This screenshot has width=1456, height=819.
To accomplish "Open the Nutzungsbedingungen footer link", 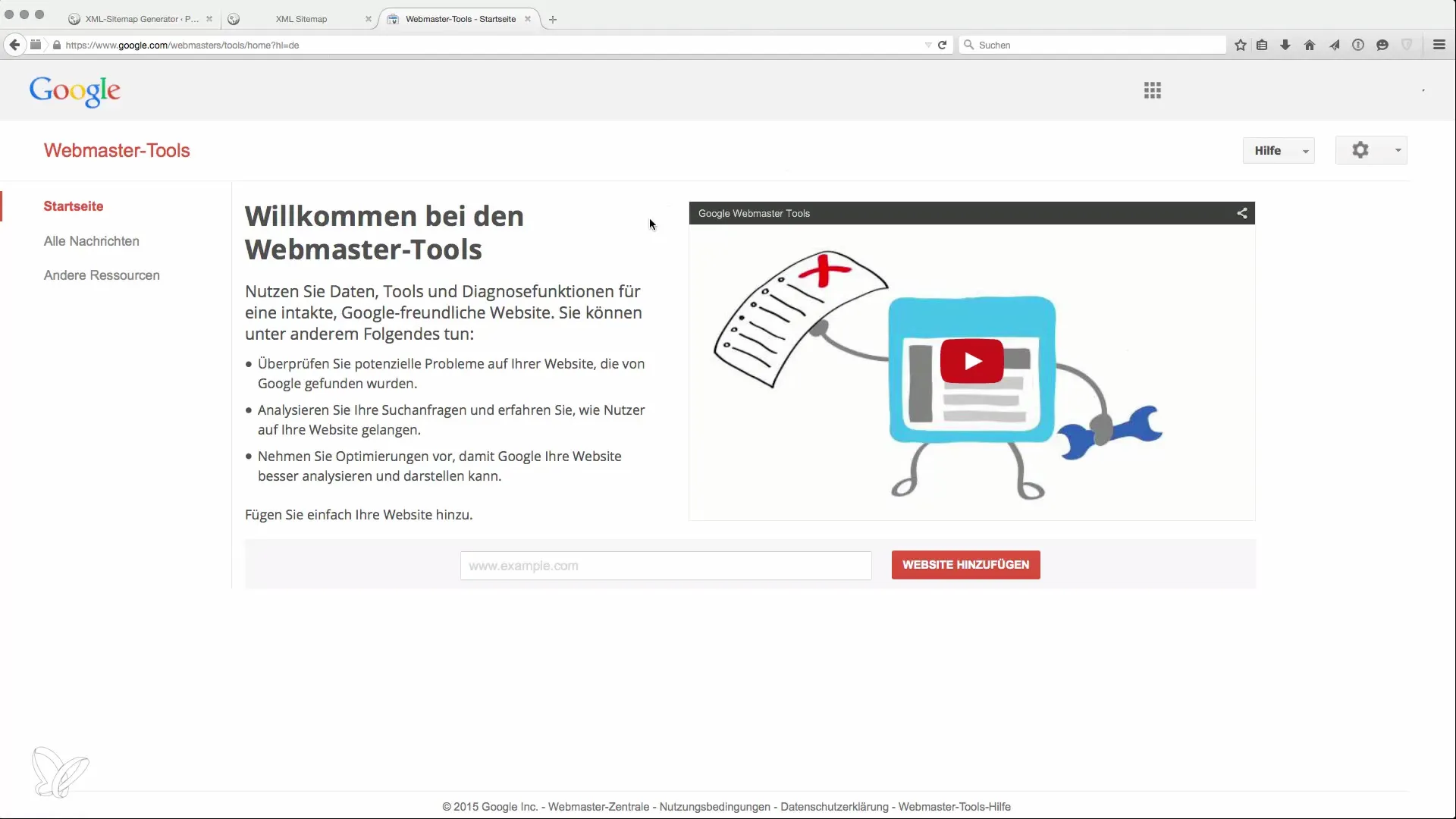I will coord(715,807).
